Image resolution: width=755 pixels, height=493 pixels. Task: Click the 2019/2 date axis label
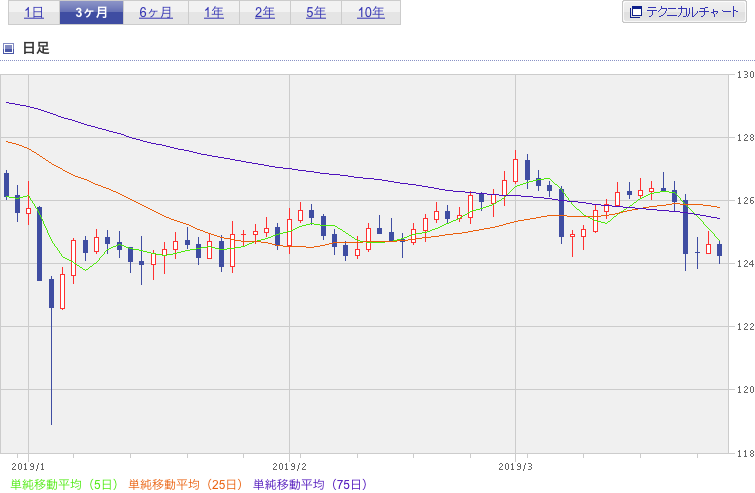[x=289, y=467]
